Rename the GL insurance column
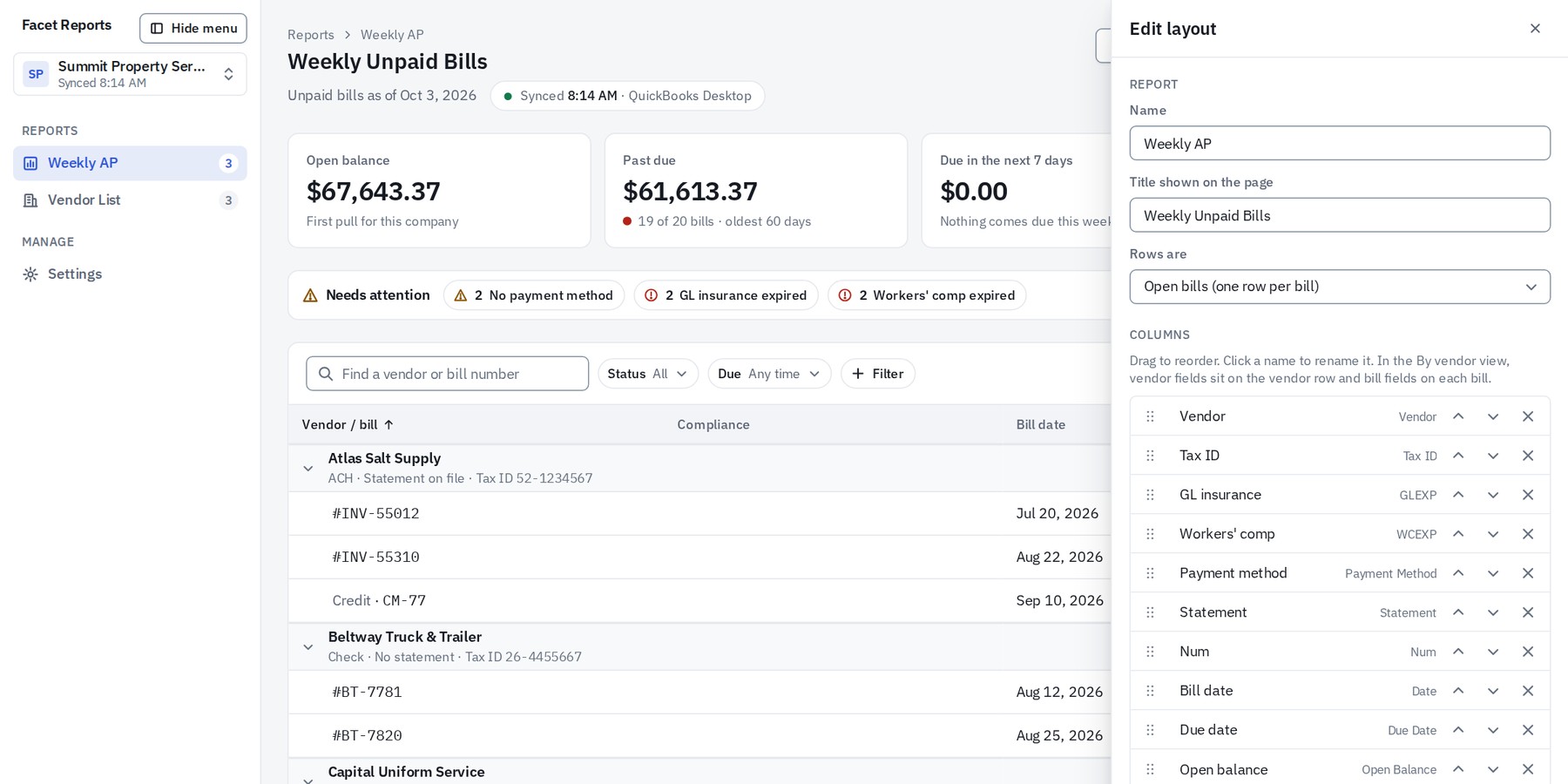Image resolution: width=1568 pixels, height=784 pixels. coord(1220,495)
